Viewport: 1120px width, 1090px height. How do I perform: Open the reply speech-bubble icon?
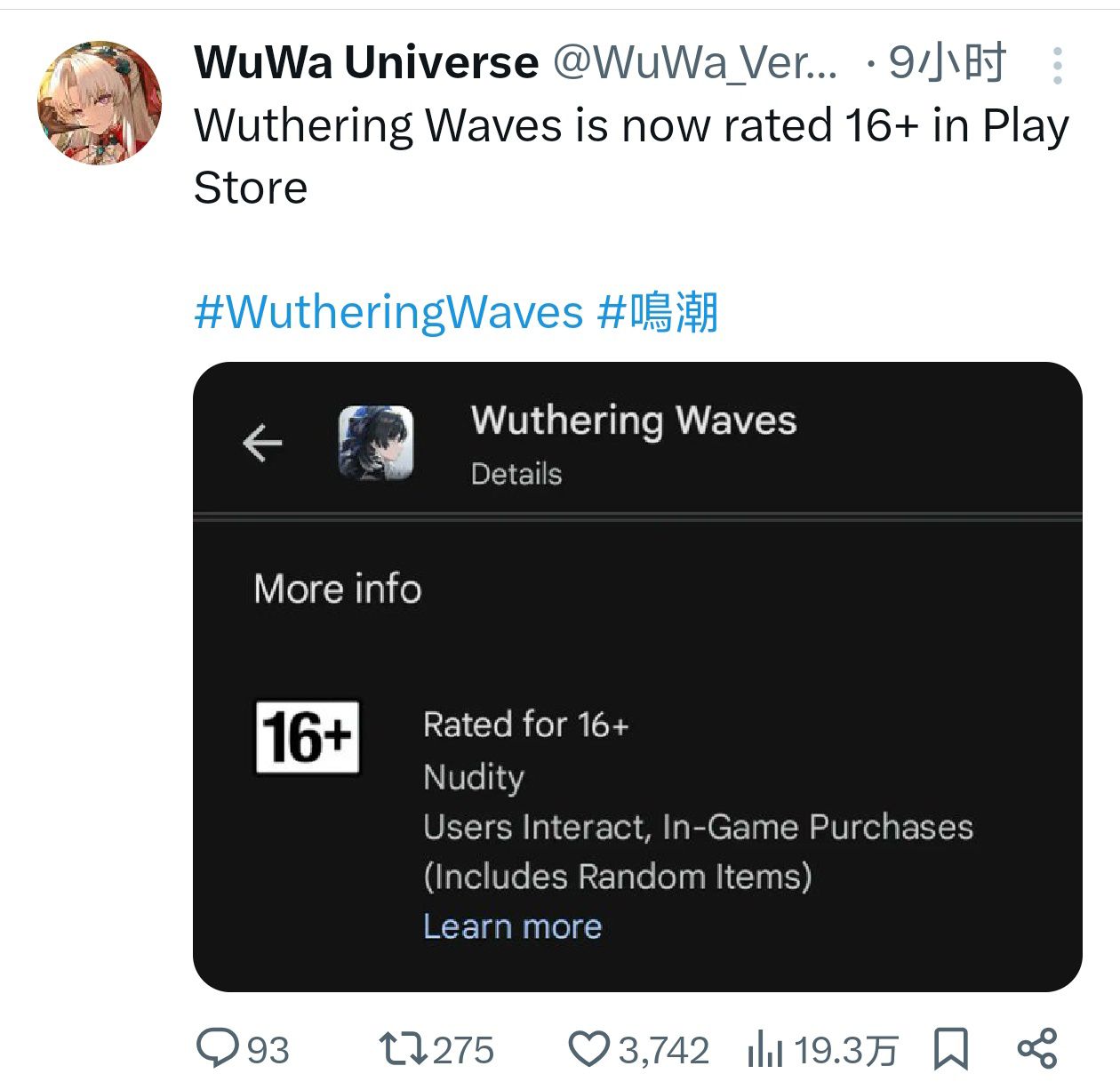tap(217, 1048)
